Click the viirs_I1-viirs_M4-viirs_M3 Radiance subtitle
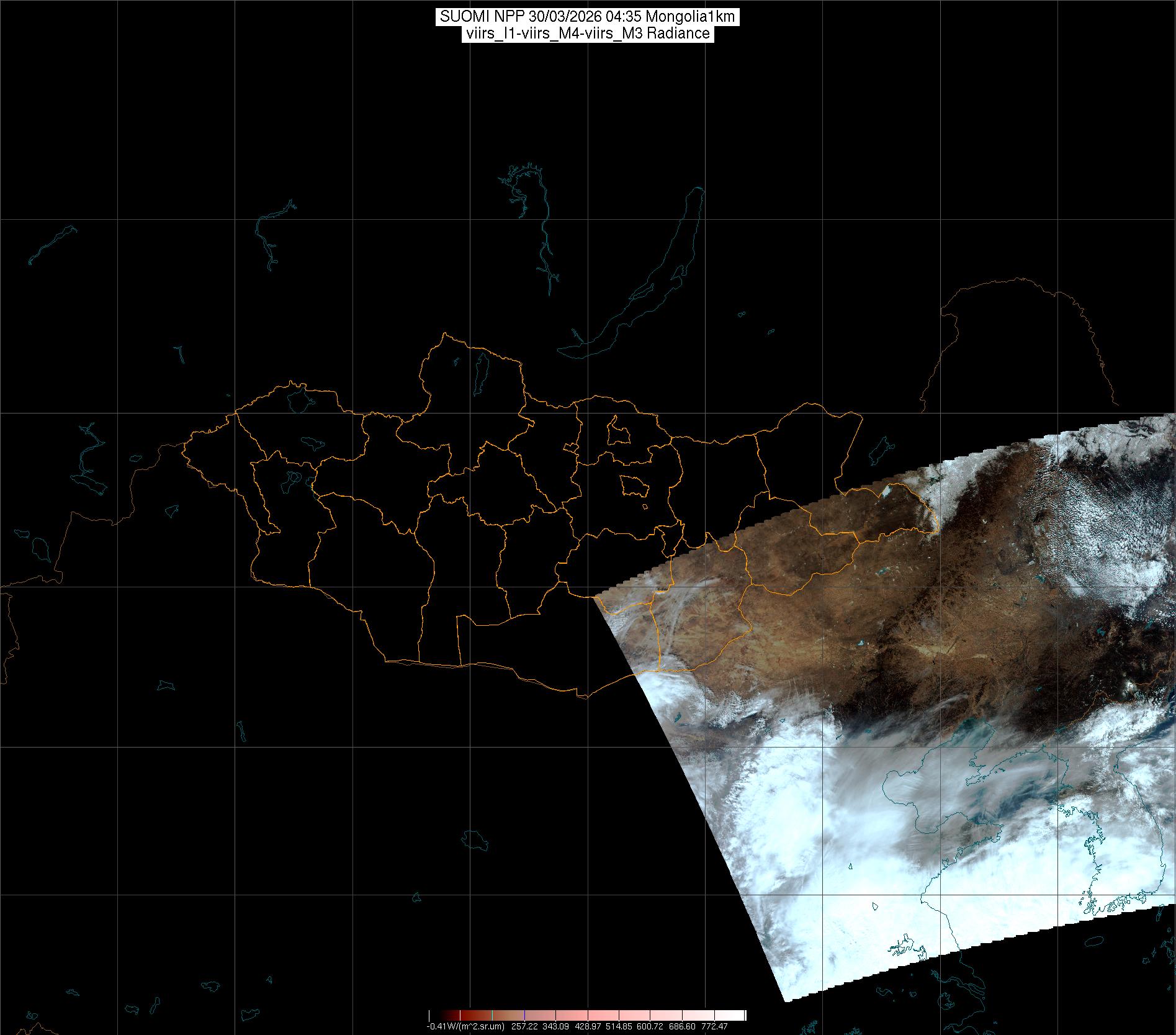This screenshot has width=1176, height=1035. (588, 34)
